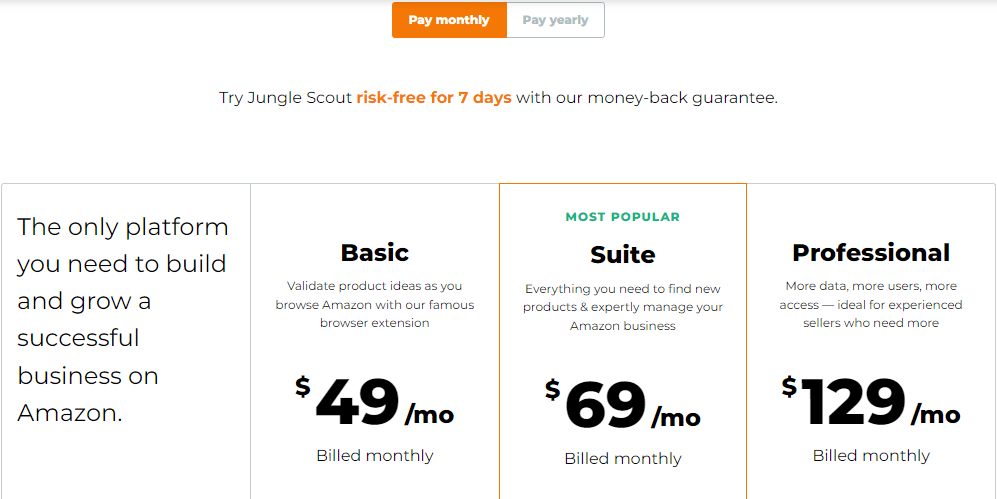Click the Suite plan heading

point(622,255)
